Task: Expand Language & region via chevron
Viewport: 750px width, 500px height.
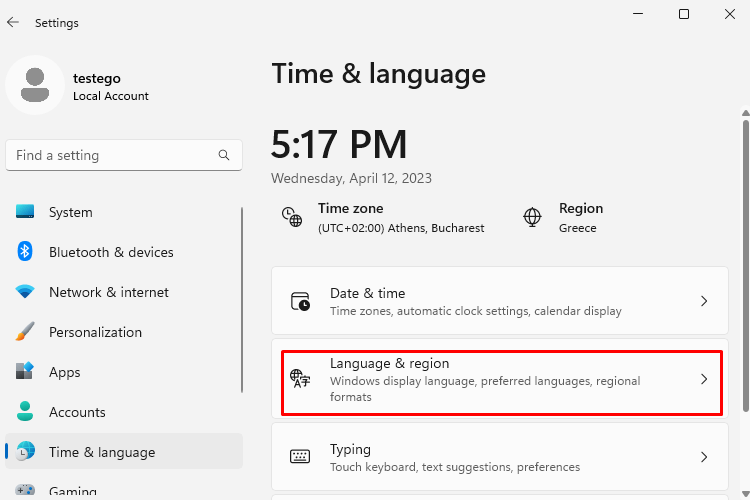Action: pyautogui.click(x=704, y=379)
